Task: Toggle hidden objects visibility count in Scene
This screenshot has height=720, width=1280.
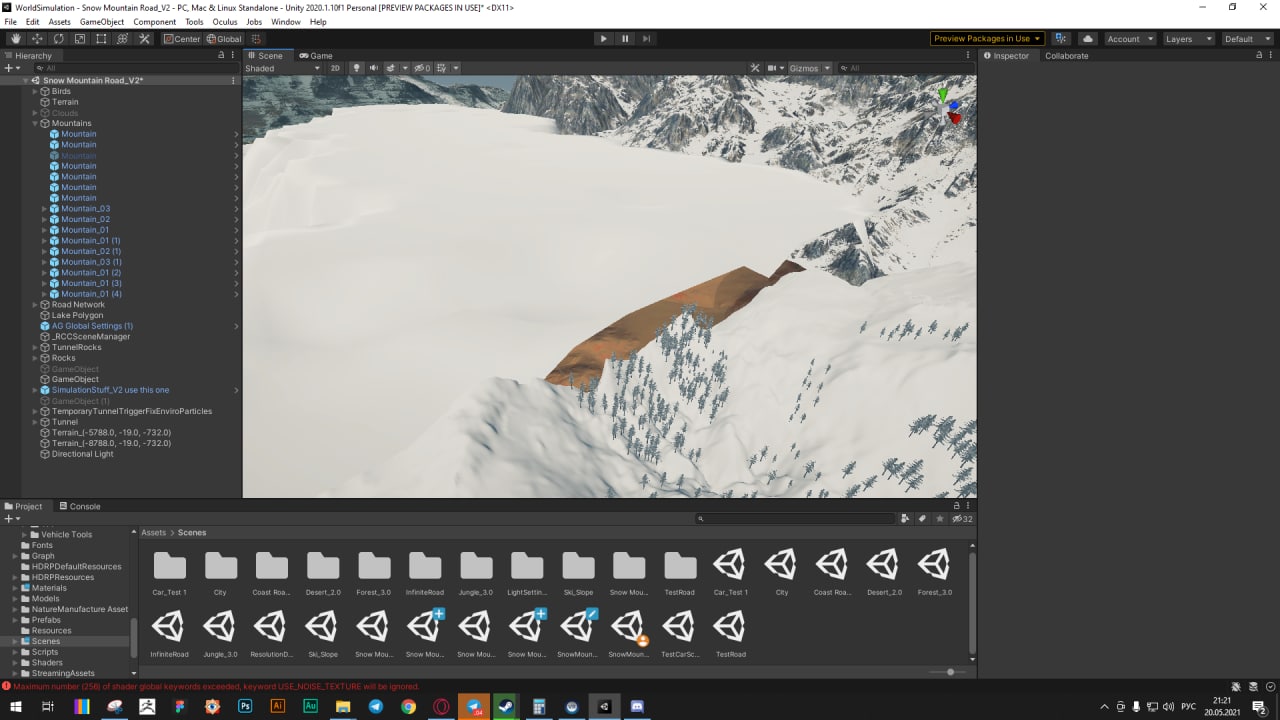Action: [423, 68]
